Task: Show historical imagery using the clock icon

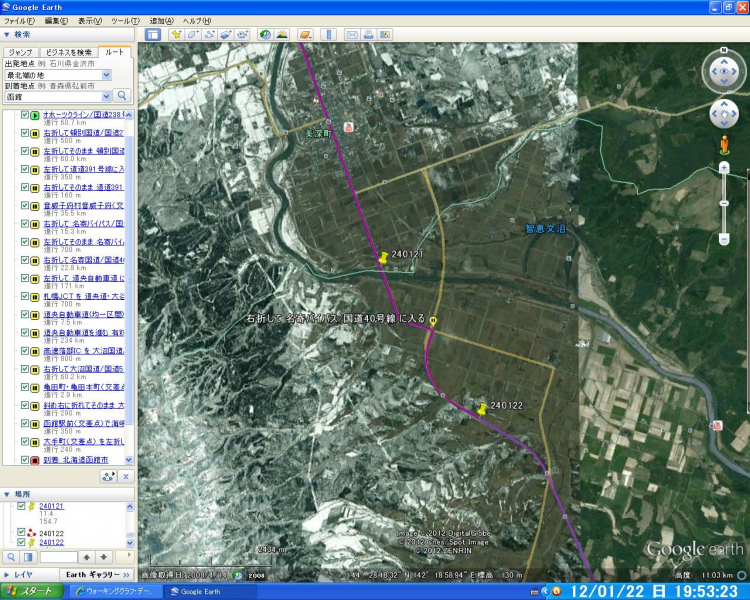Action: (x=265, y=34)
